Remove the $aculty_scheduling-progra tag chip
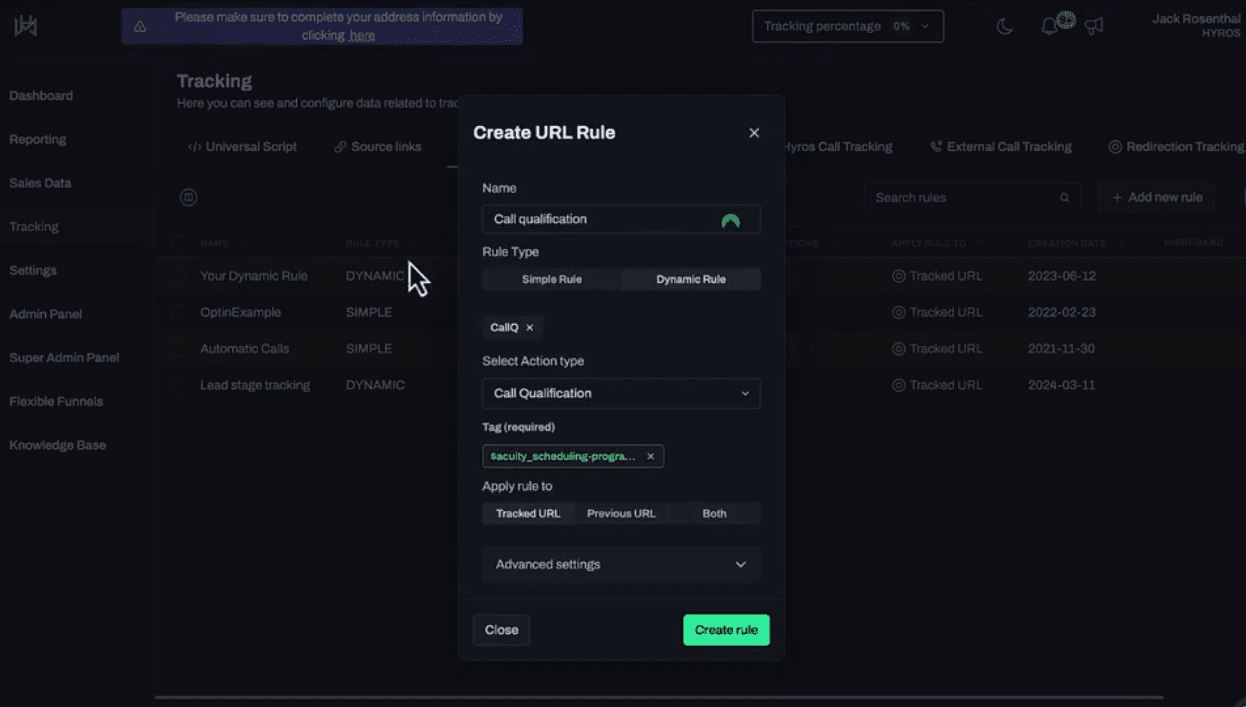1246x707 pixels. 650,457
